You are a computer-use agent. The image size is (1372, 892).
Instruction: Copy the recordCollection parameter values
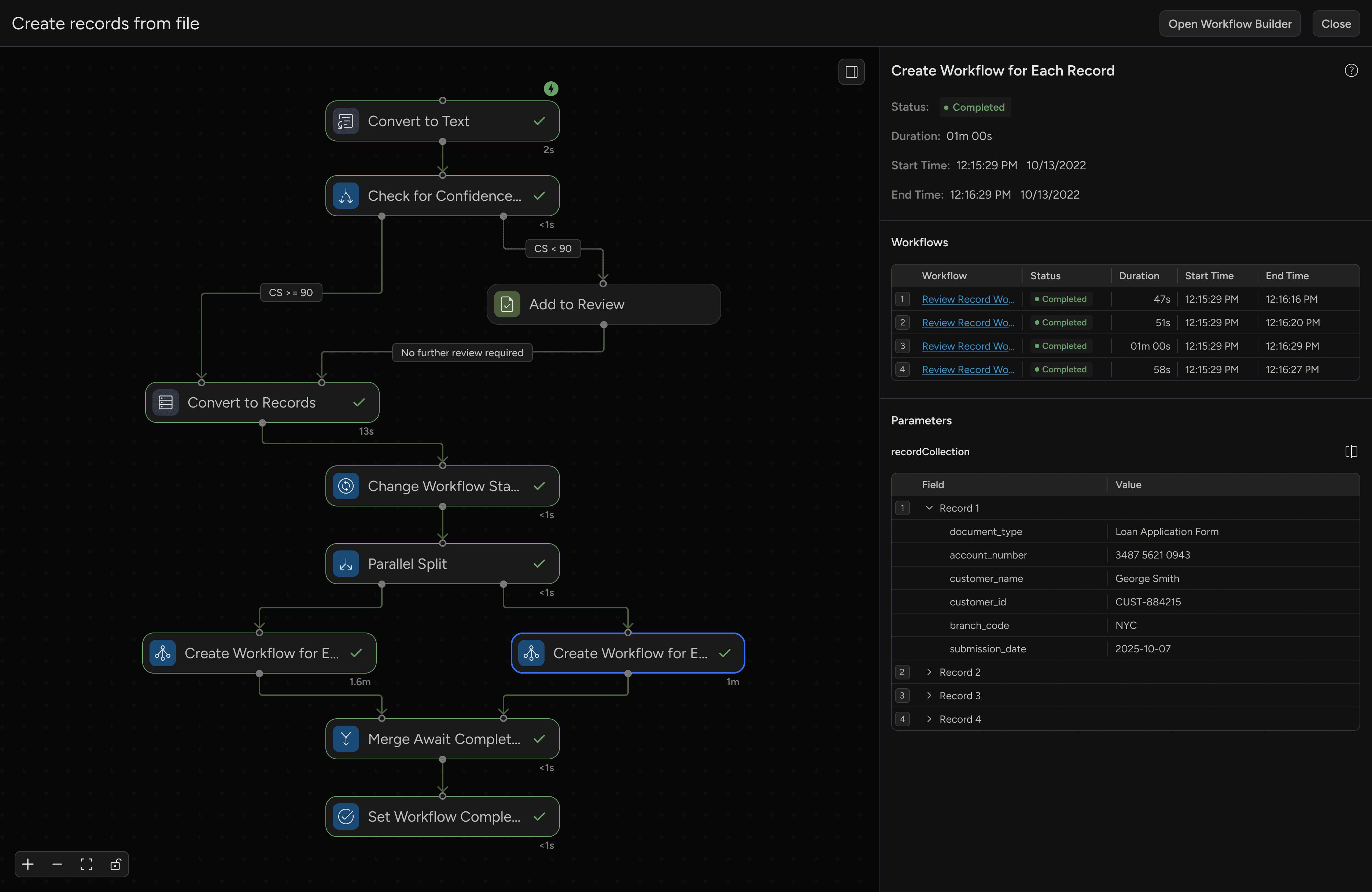1351,451
